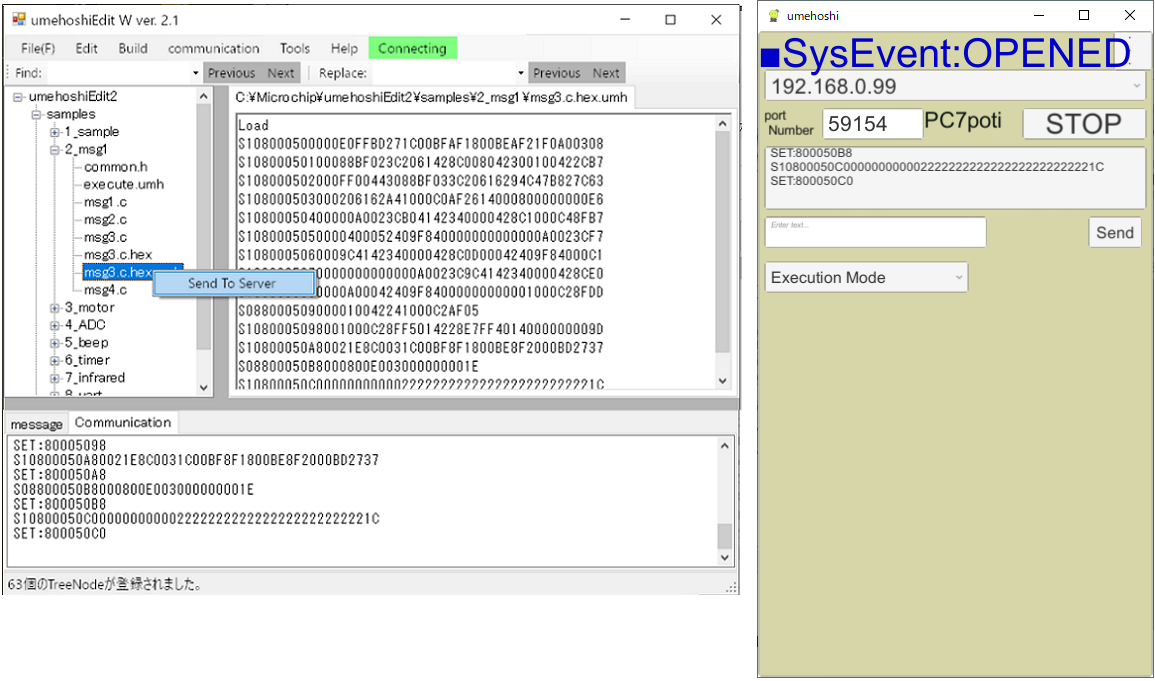Expand the 4_ADC tree node
This screenshot has height=681, width=1155.
(x=55, y=325)
